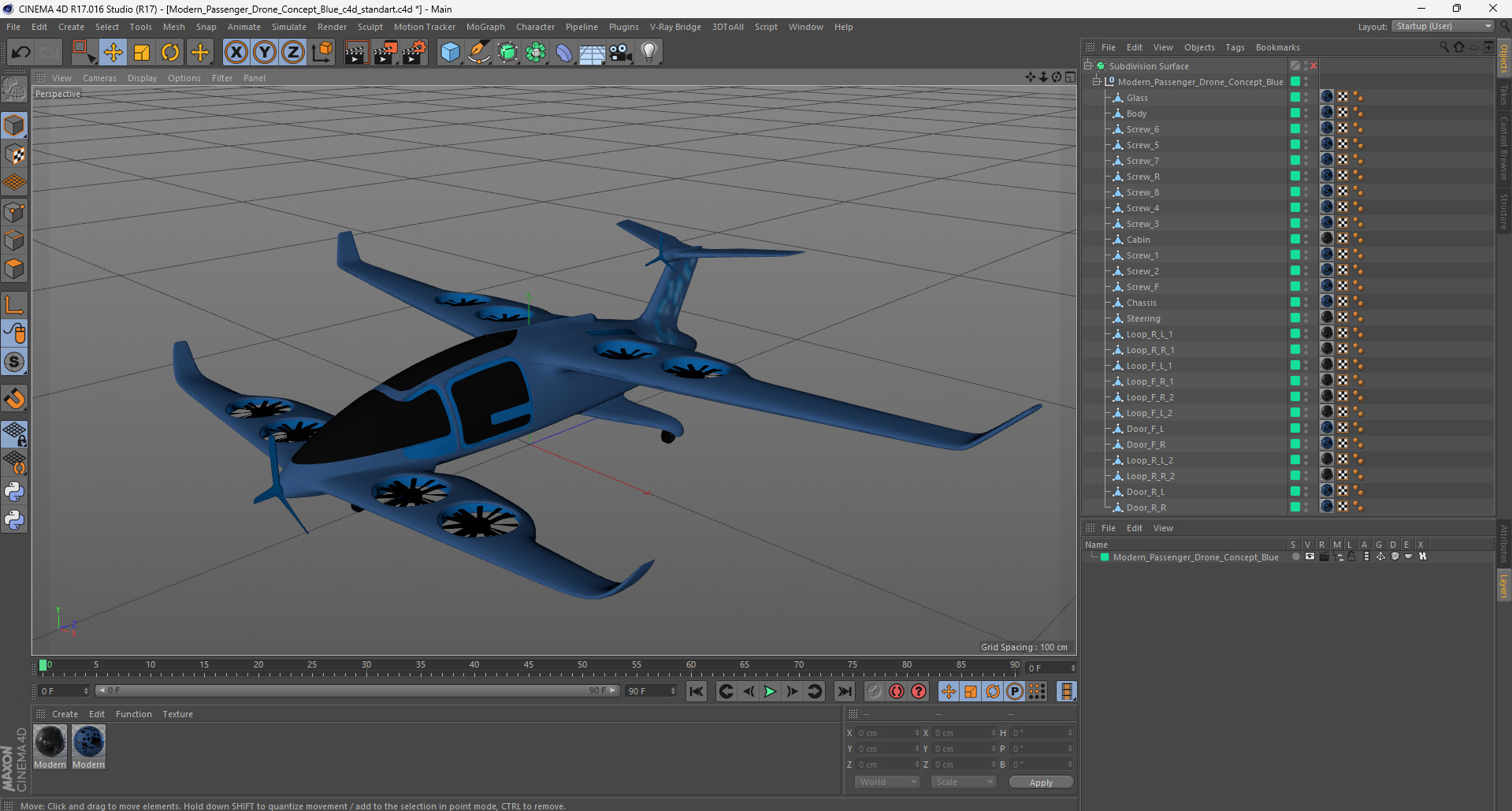
Task: Click the Subdivision Surface generator icon
Action: (x=507, y=53)
